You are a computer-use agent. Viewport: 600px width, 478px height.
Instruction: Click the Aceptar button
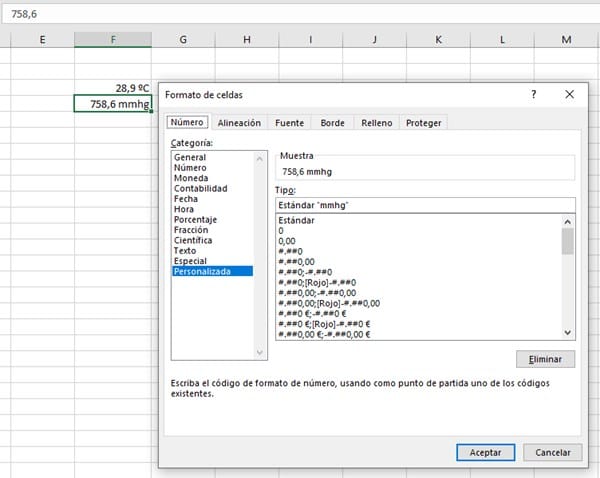(x=485, y=452)
